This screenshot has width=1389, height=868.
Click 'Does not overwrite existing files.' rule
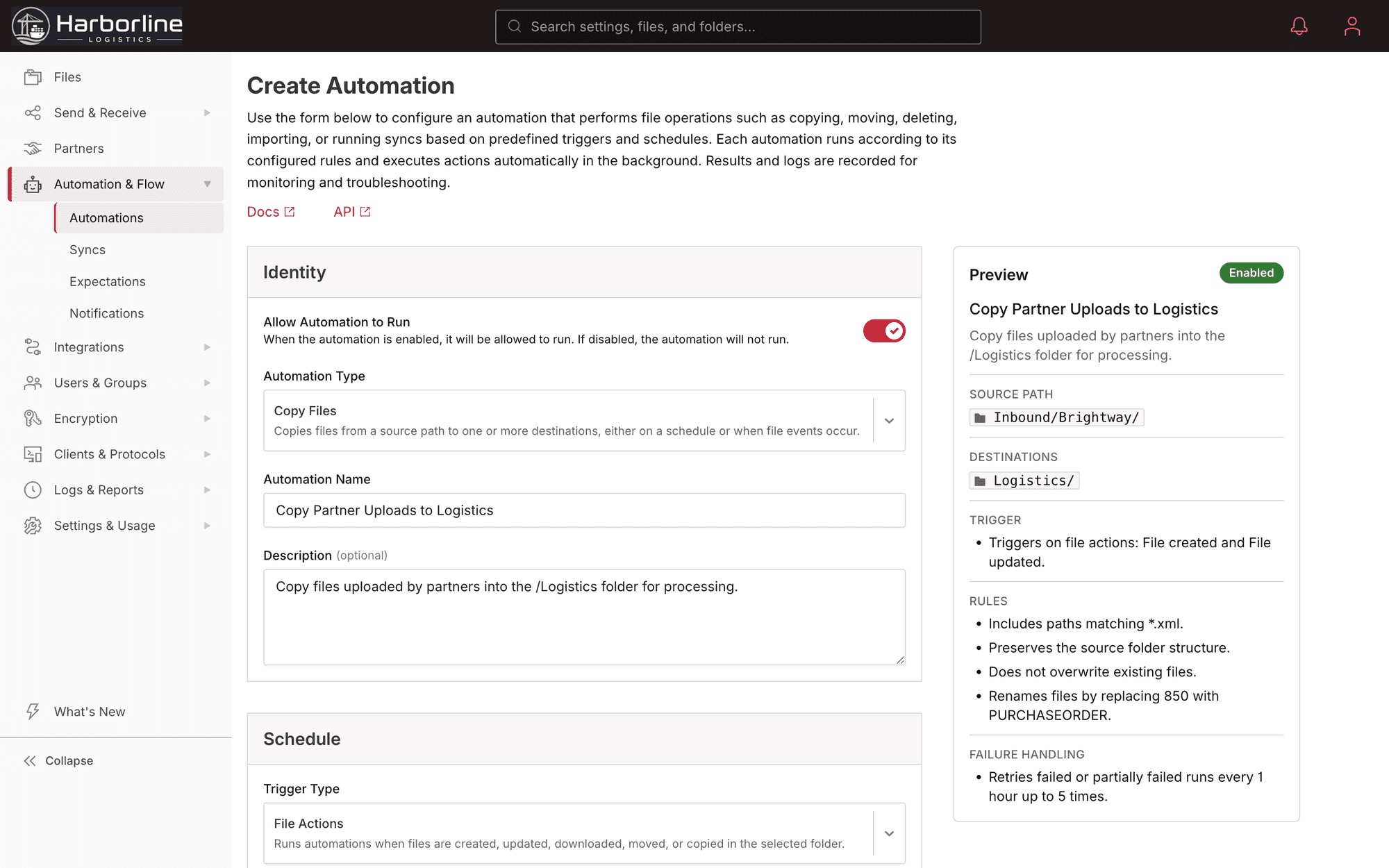tap(1092, 671)
